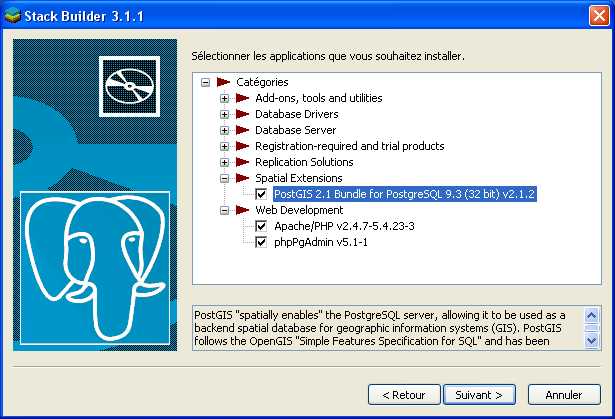Select Apache/PHP v2.4.7-5.4.23-3 entry
Image resolution: width=615 pixels, height=419 pixels.
(344, 226)
